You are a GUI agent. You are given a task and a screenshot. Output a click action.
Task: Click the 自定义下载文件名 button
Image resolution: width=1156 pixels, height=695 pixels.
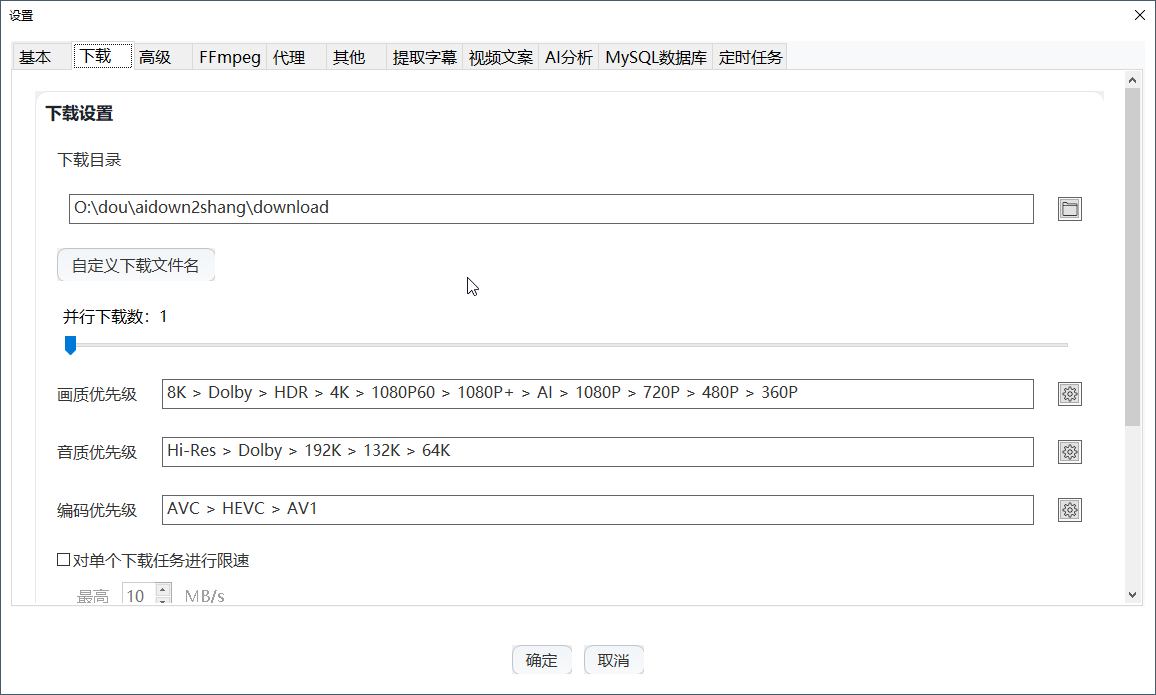click(x=136, y=266)
